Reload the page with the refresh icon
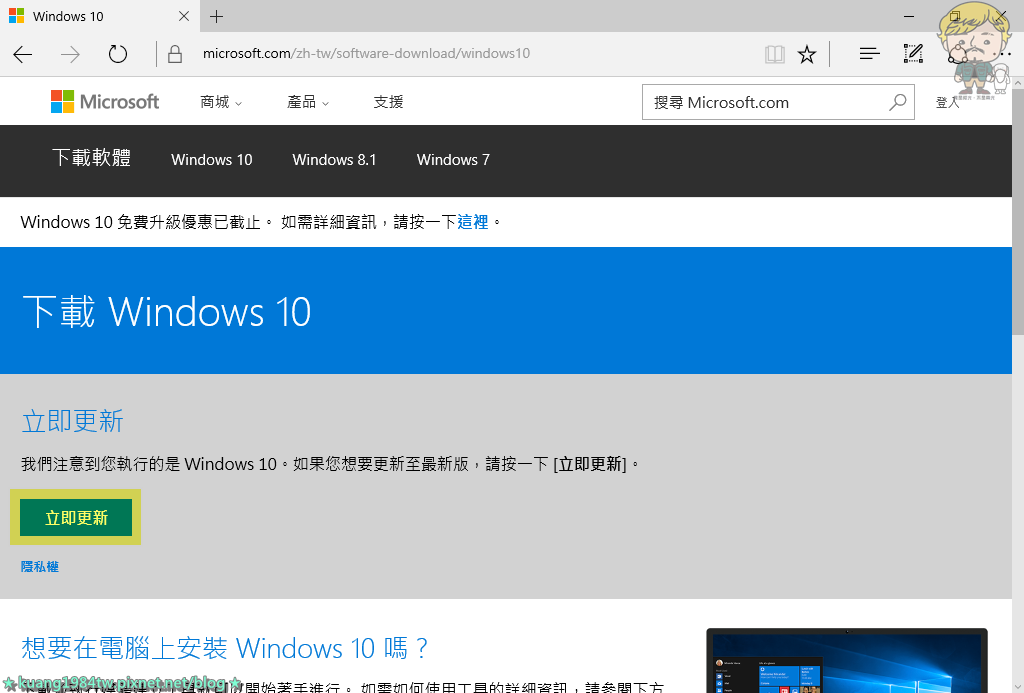 point(118,54)
